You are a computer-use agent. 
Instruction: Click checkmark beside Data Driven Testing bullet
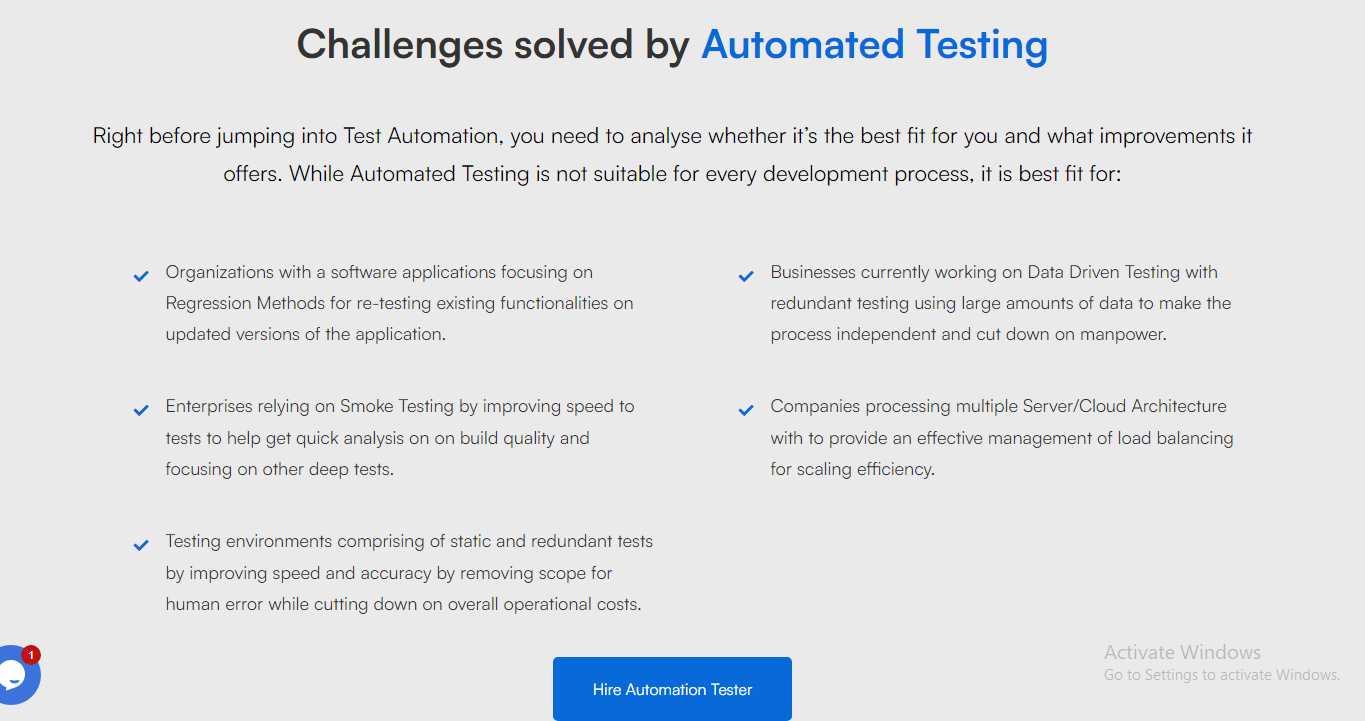[x=746, y=276]
